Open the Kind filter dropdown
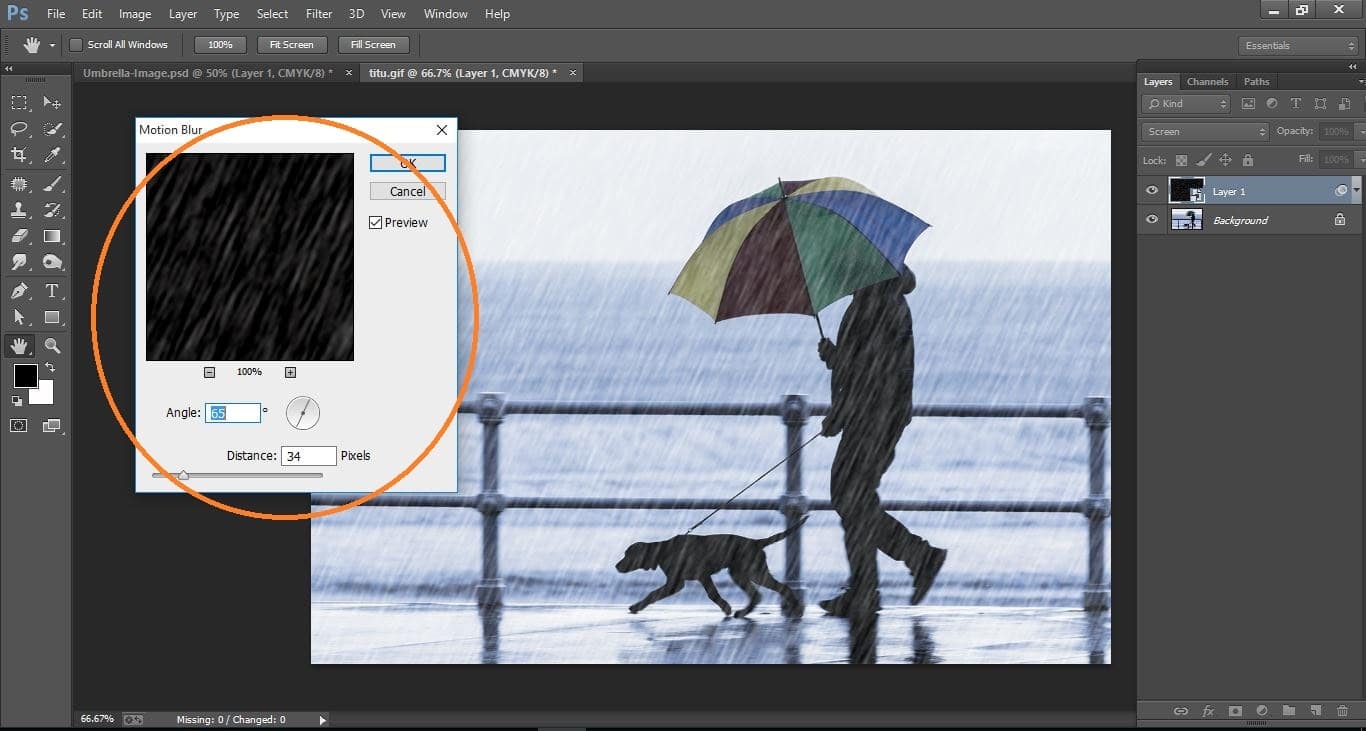Screen dimensions: 1366x731 (1185, 103)
